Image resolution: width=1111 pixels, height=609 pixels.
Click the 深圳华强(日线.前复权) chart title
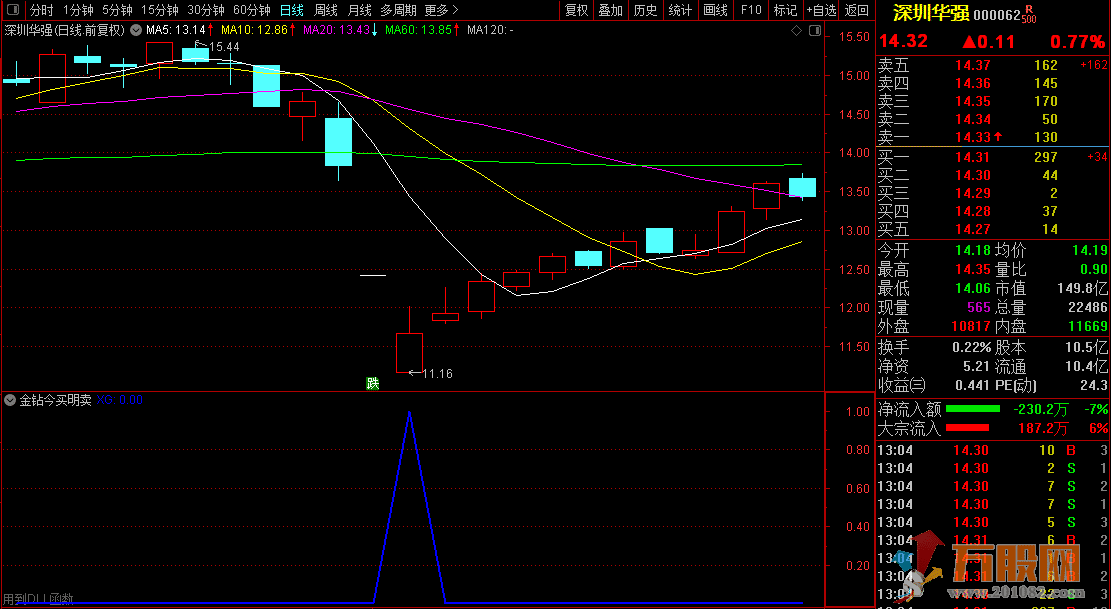click(64, 30)
